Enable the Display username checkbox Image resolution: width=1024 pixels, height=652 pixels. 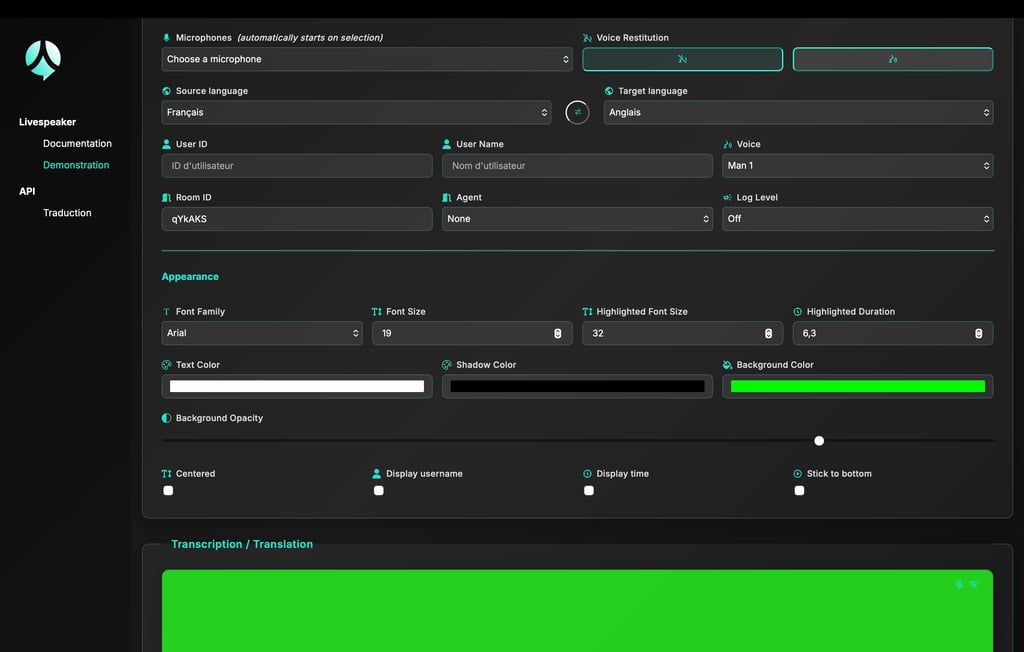pyautogui.click(x=379, y=491)
